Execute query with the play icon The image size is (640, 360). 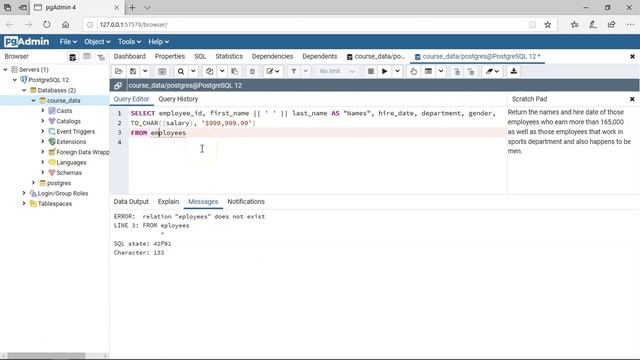[x=384, y=71]
